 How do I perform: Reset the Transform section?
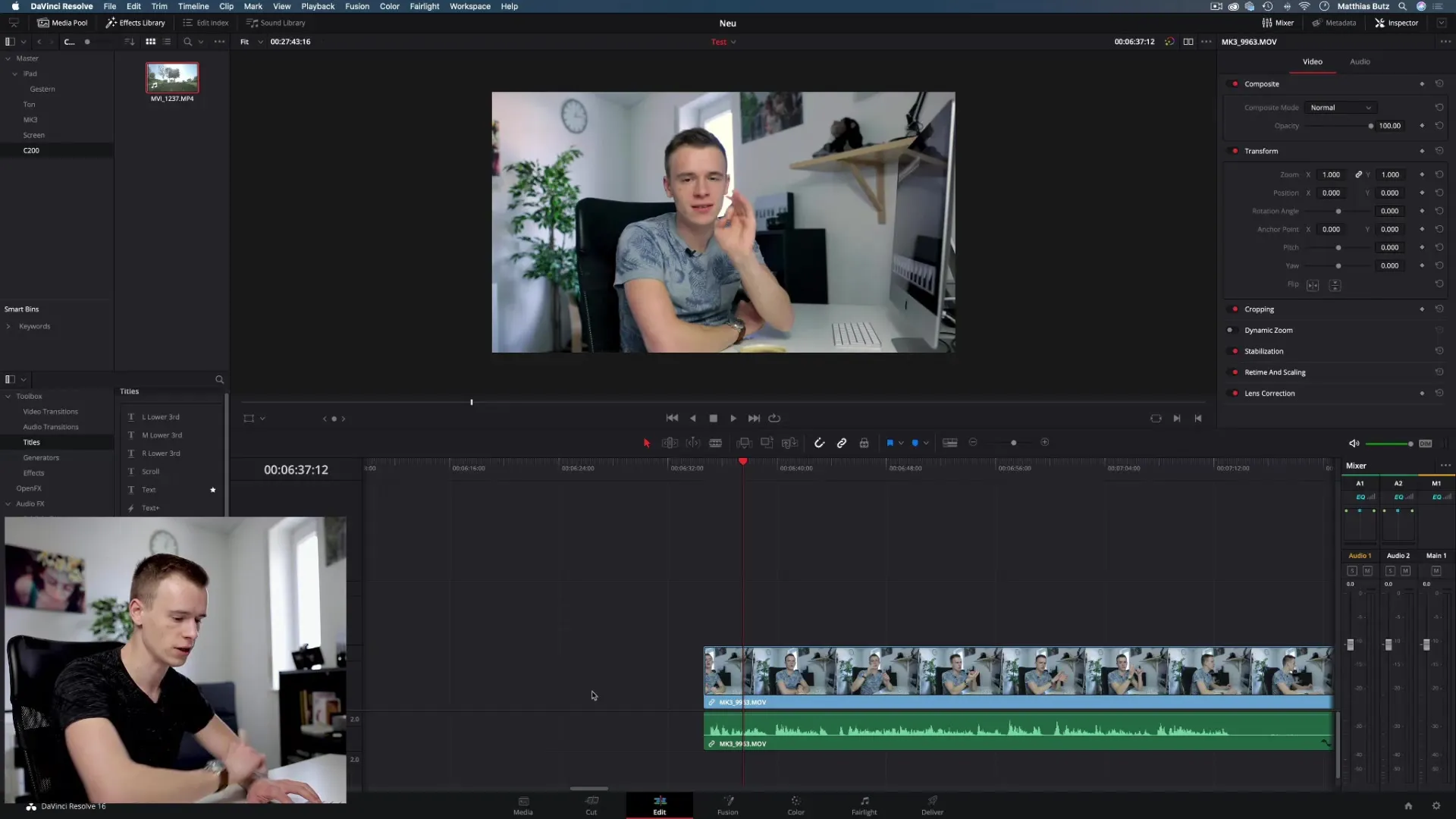(1439, 151)
